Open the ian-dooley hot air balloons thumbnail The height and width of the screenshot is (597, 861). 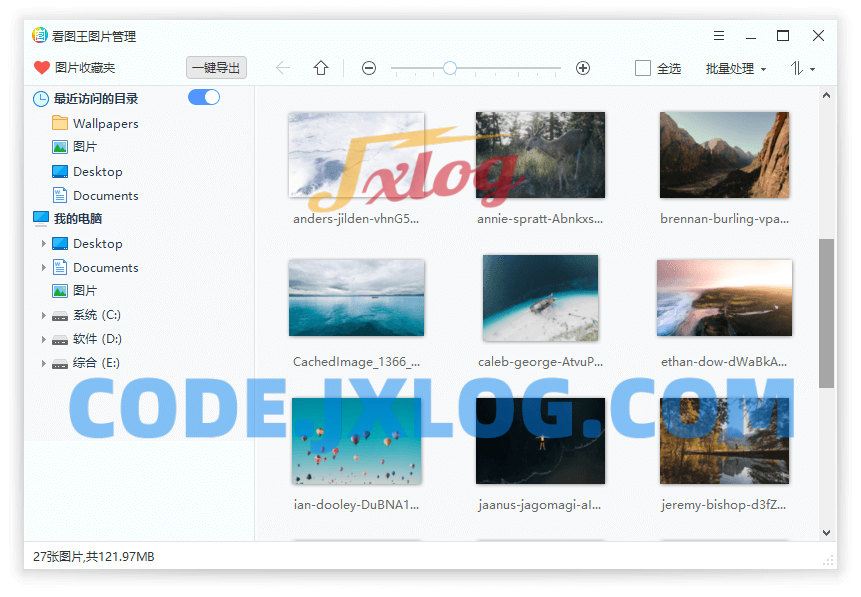pos(357,441)
